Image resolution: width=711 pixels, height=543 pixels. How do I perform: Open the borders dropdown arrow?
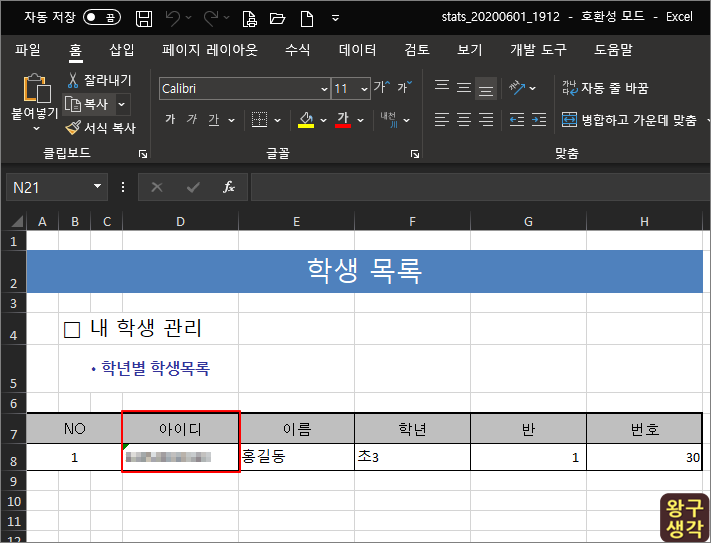278,120
